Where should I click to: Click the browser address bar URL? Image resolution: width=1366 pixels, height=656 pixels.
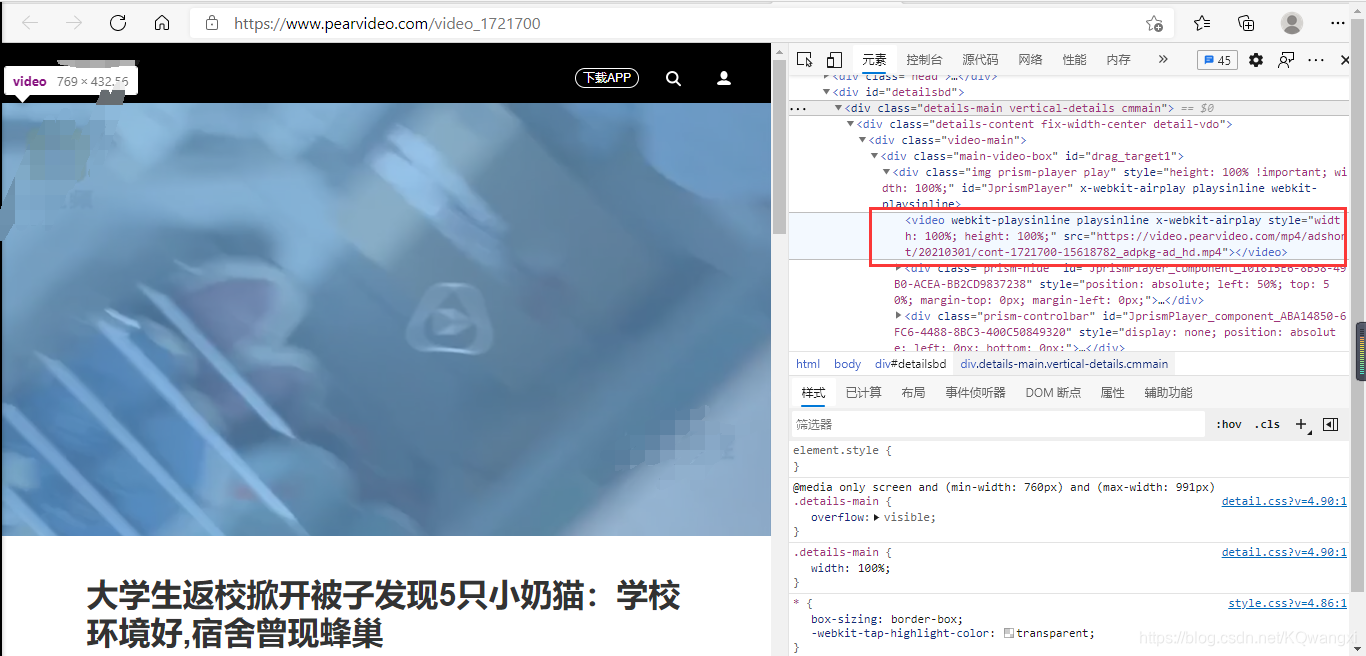387,23
